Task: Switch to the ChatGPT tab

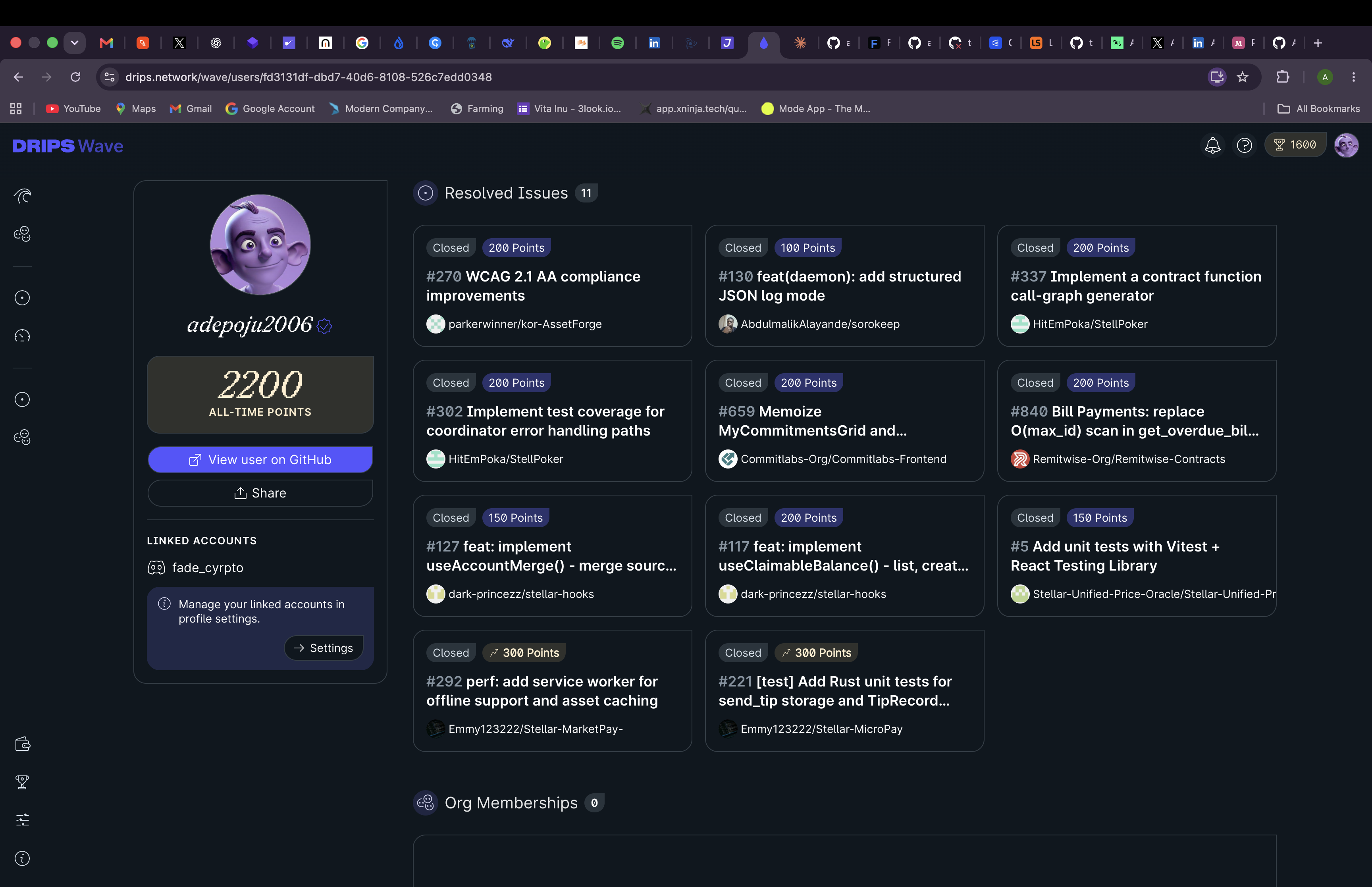Action: pyautogui.click(x=216, y=42)
